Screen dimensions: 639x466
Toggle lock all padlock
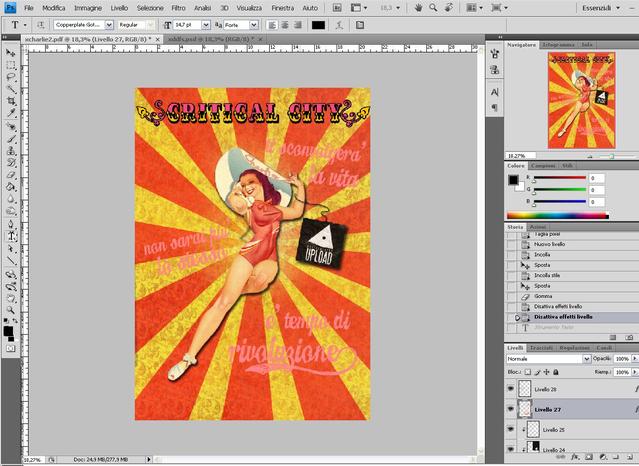click(555, 372)
